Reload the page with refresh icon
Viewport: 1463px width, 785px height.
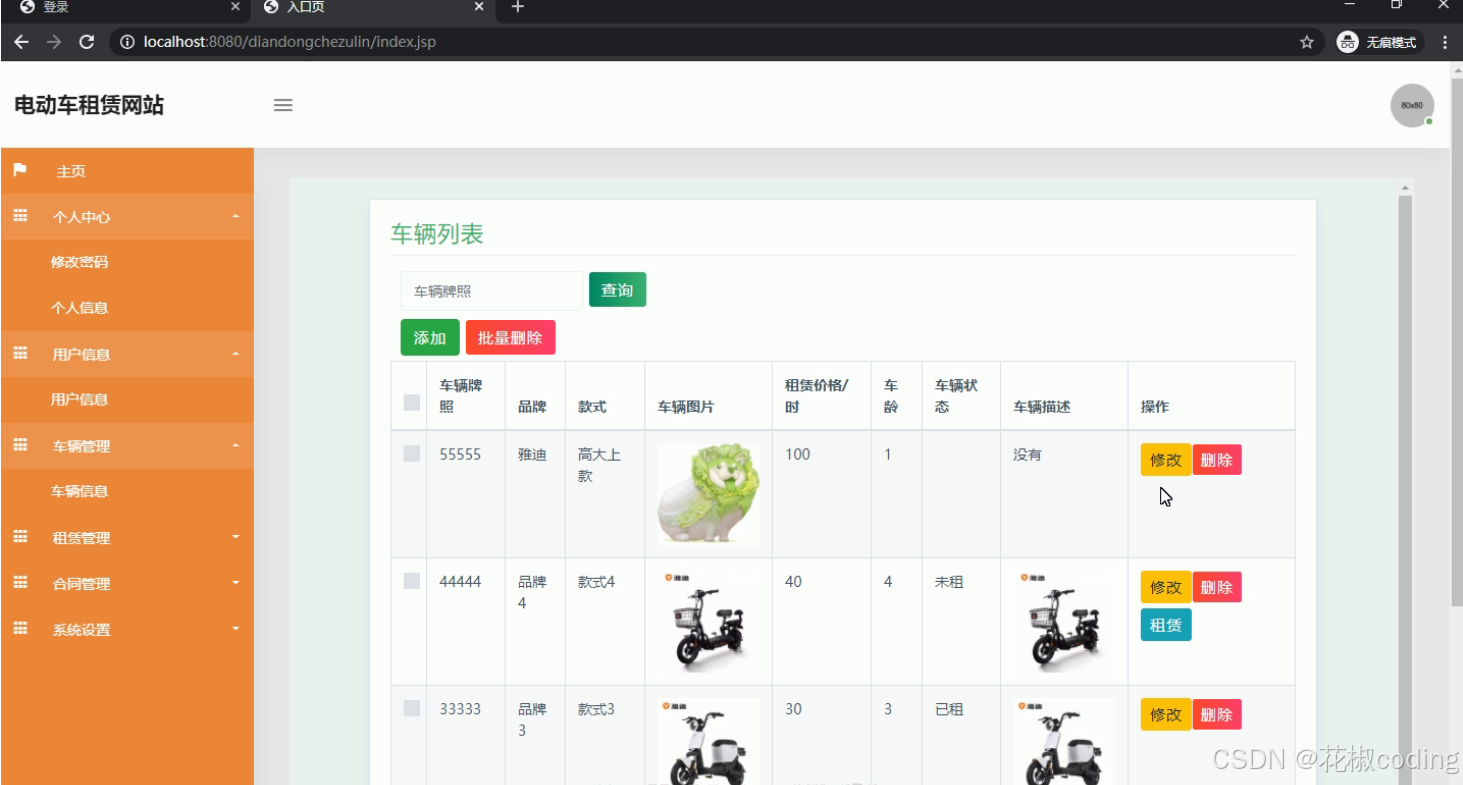click(x=86, y=42)
